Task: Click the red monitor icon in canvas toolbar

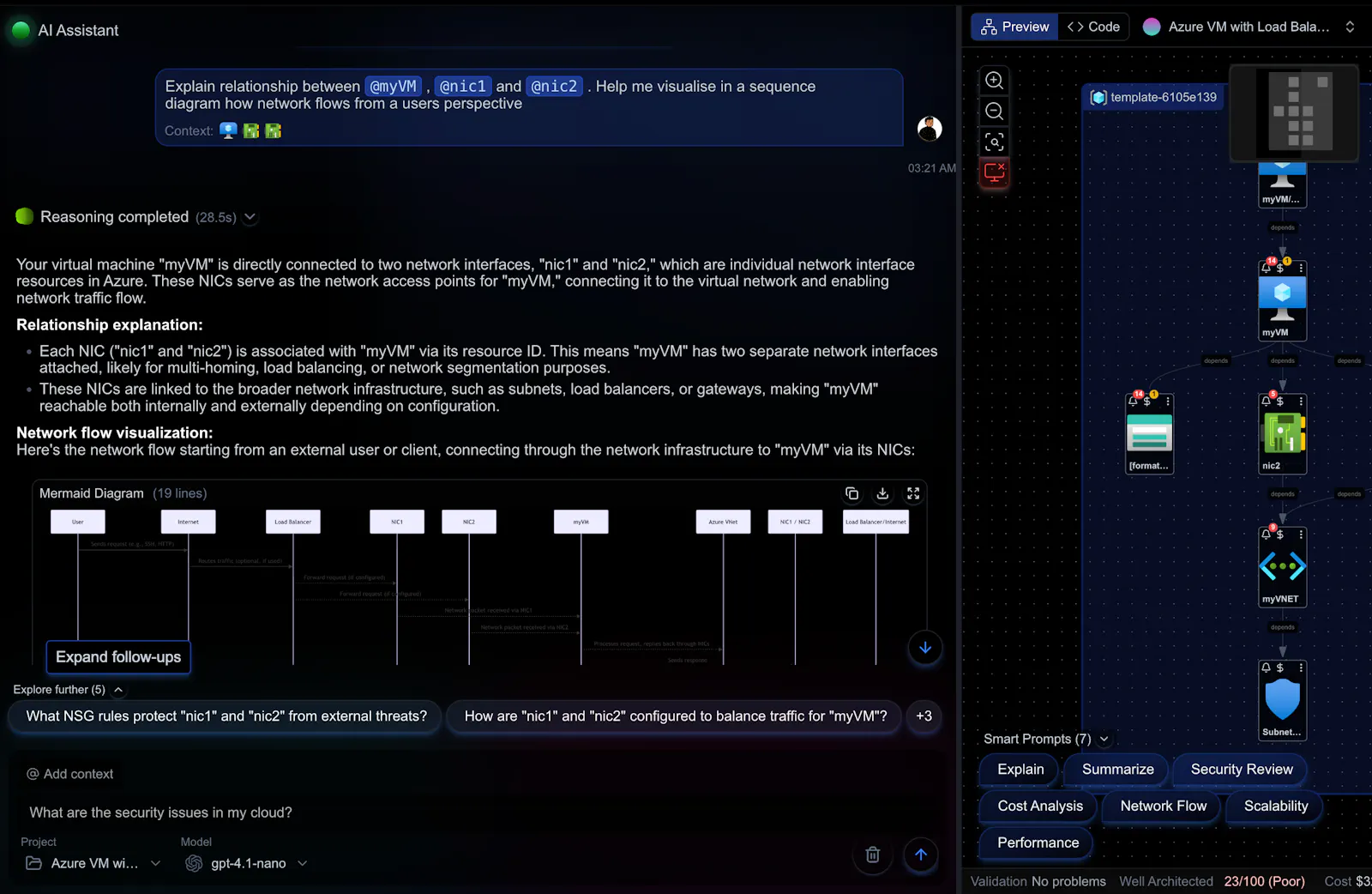Action: click(x=994, y=172)
